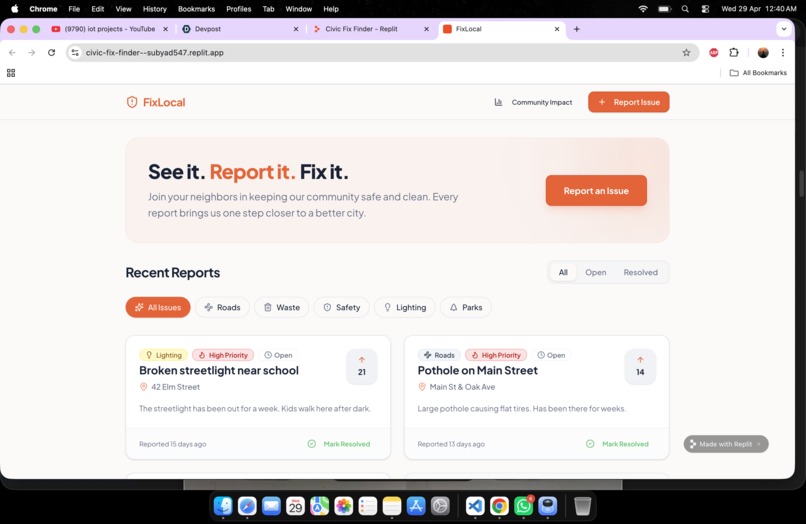
Task: Open the History menu
Action: (x=155, y=9)
